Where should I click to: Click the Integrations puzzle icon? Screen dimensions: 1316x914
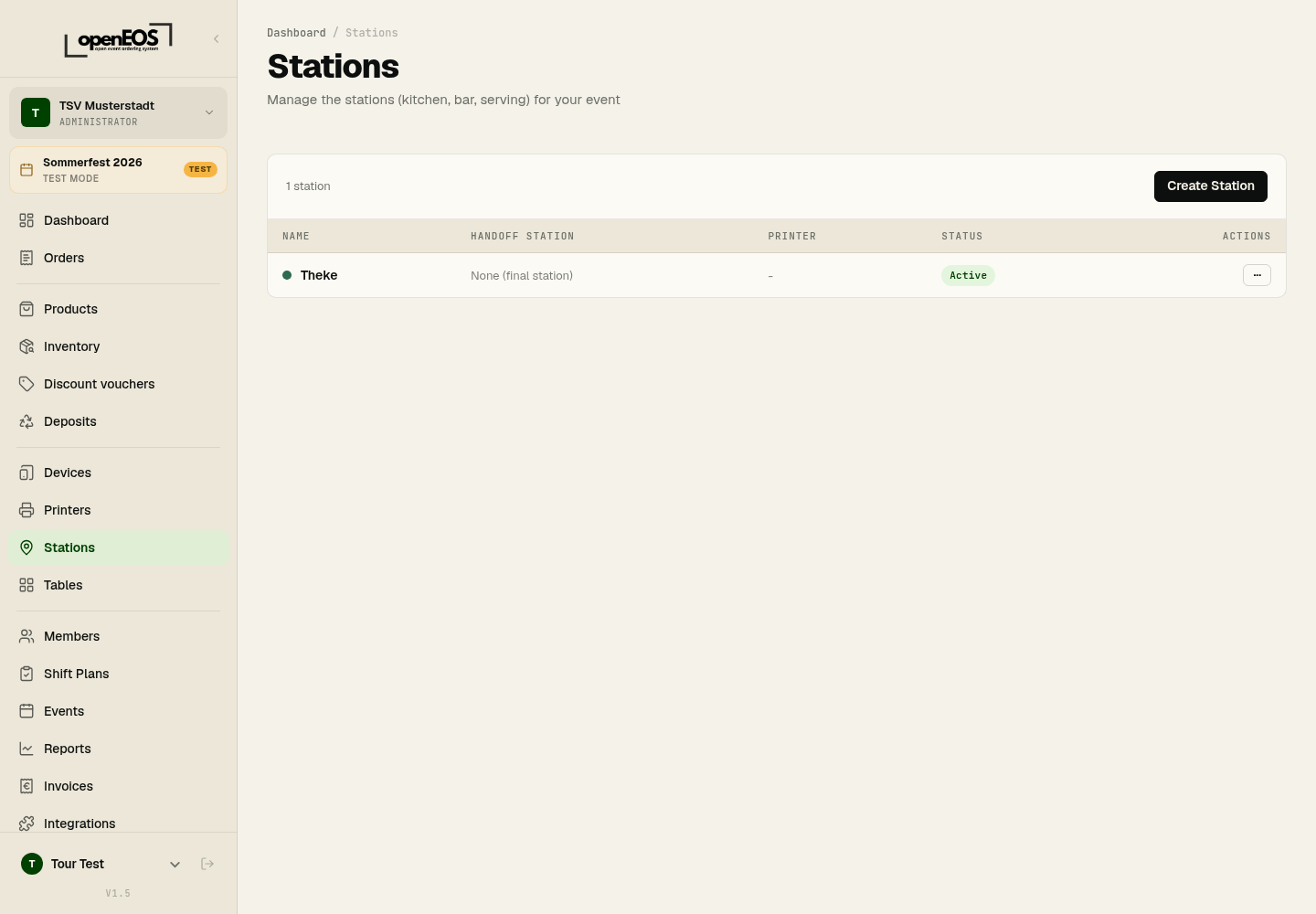pyautogui.click(x=27, y=824)
